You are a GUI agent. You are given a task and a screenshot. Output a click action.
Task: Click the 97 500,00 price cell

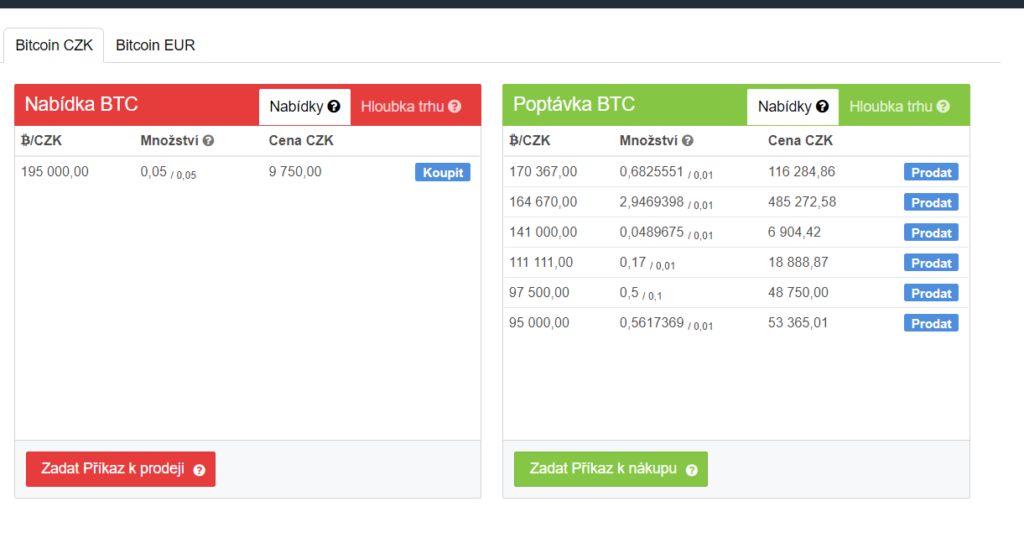(539, 293)
